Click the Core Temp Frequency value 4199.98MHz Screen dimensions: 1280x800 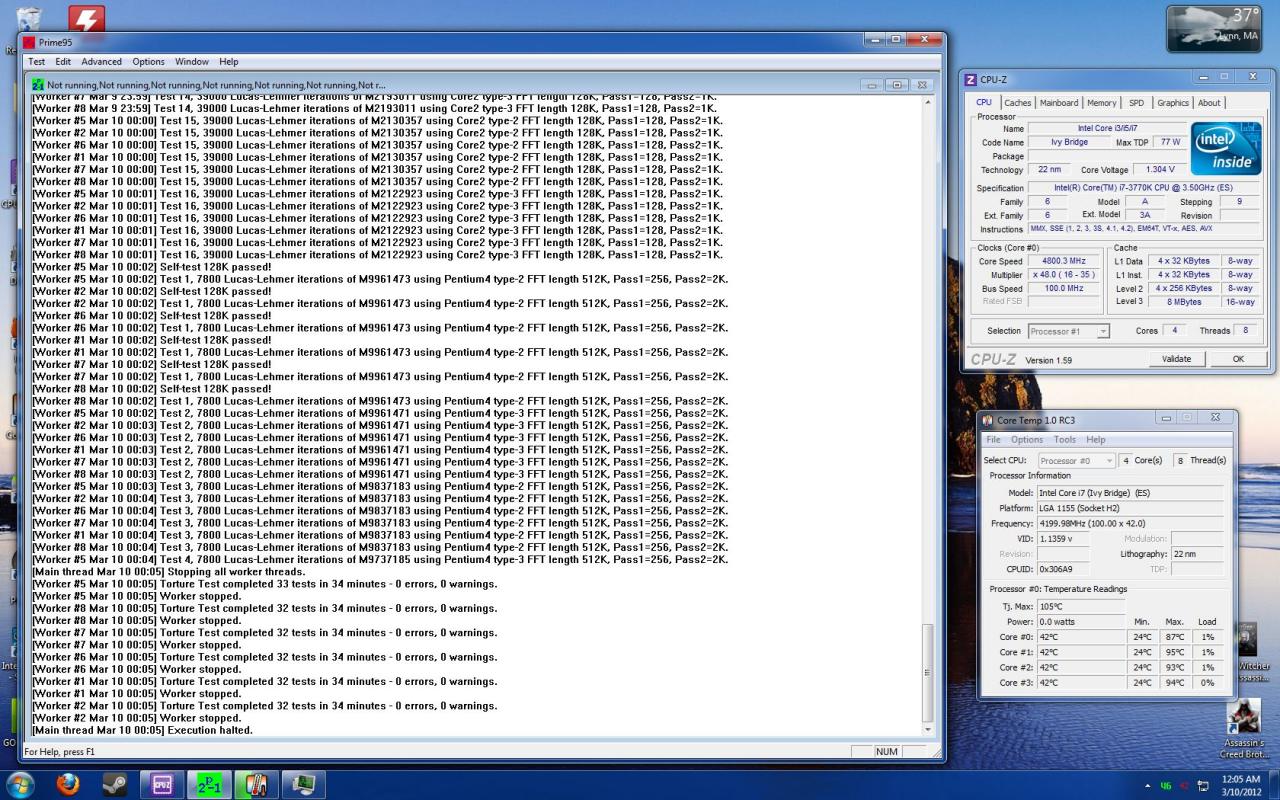tap(1130, 524)
